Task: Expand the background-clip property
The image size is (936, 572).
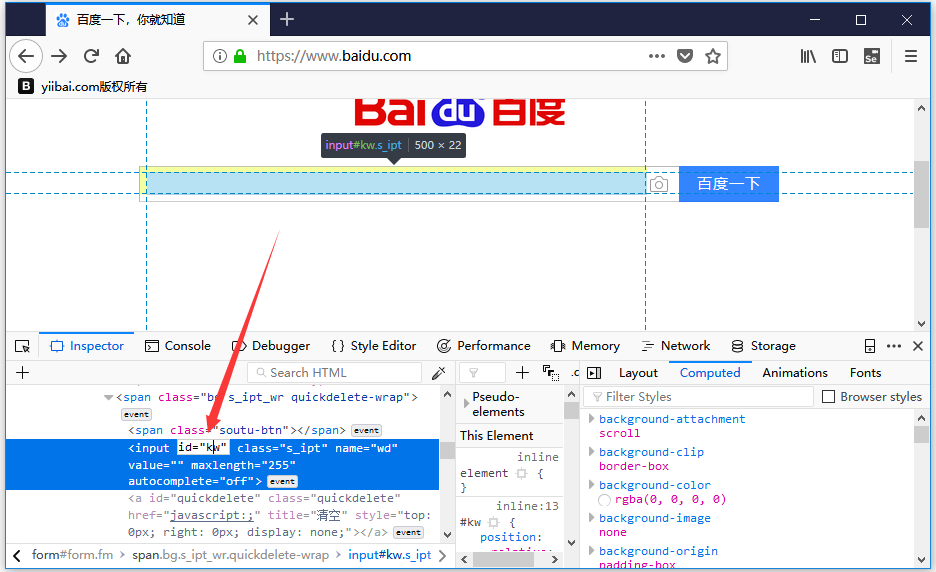Action: (592, 451)
